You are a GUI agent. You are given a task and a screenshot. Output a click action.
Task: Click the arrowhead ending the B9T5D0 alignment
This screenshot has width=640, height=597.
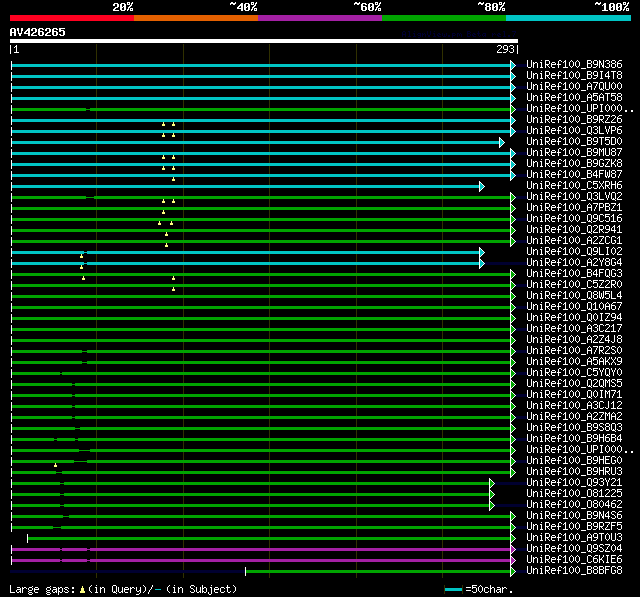click(x=502, y=142)
